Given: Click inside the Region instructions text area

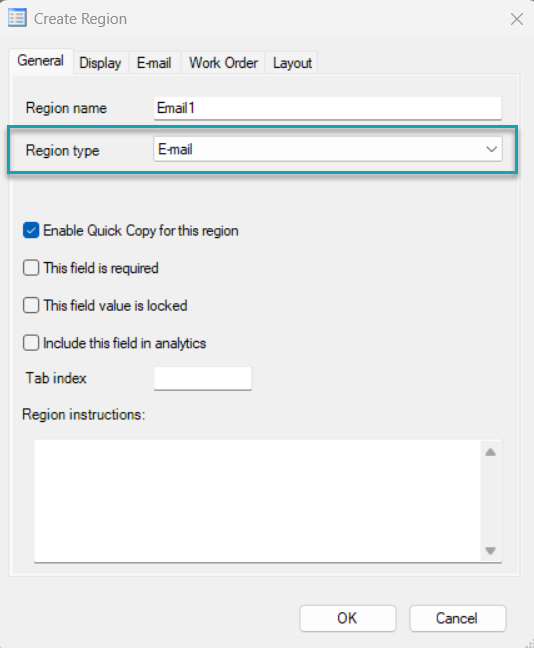Looking at the screenshot, I should point(257,501).
